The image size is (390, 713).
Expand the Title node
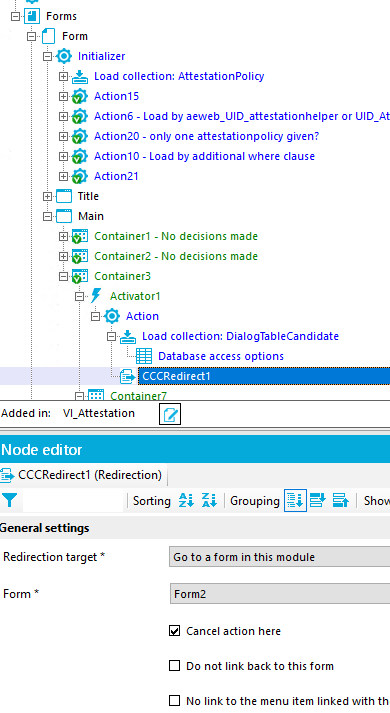tap(47, 196)
